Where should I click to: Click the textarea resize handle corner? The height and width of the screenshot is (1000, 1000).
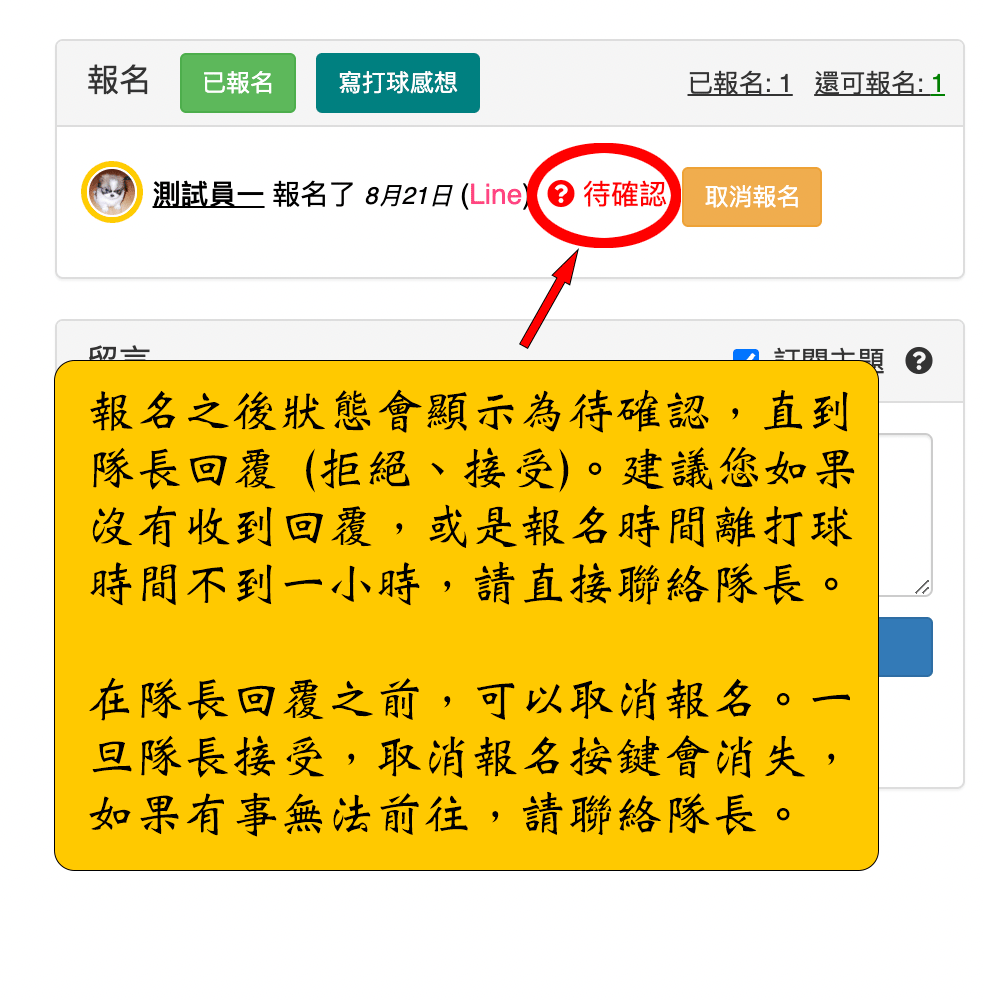[x=922, y=587]
